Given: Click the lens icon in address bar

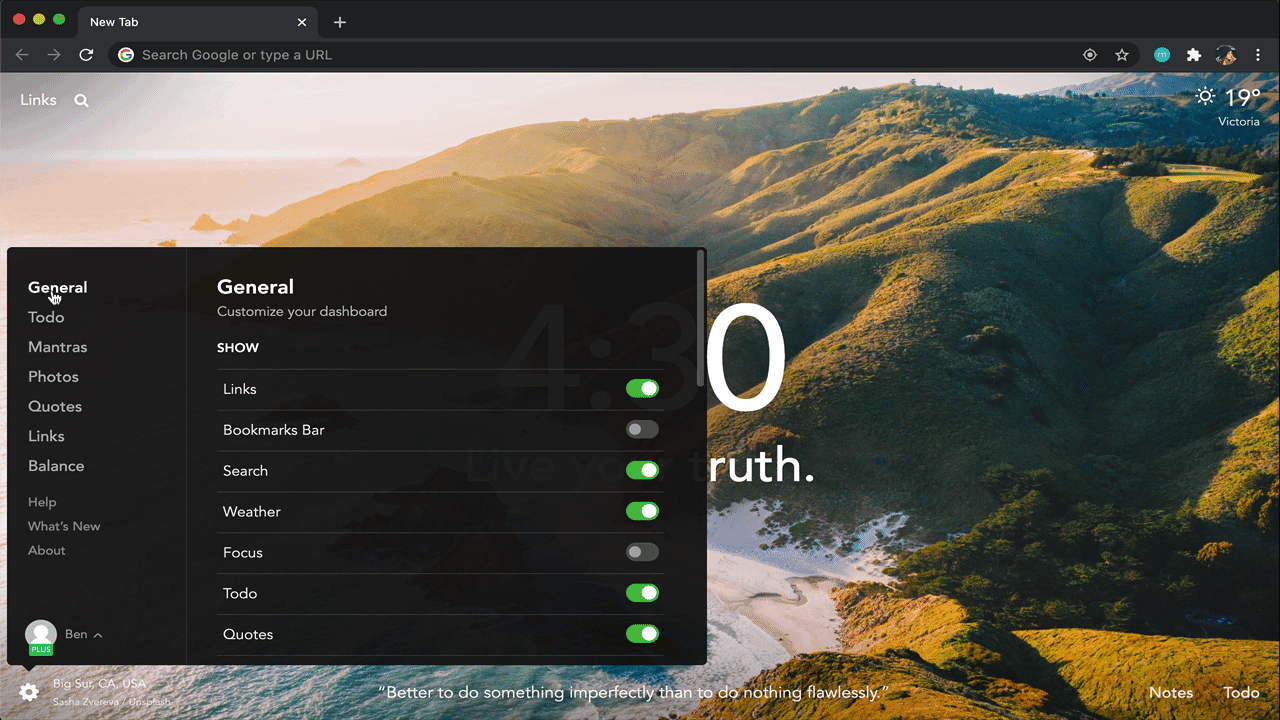Looking at the screenshot, I should click(x=1090, y=55).
